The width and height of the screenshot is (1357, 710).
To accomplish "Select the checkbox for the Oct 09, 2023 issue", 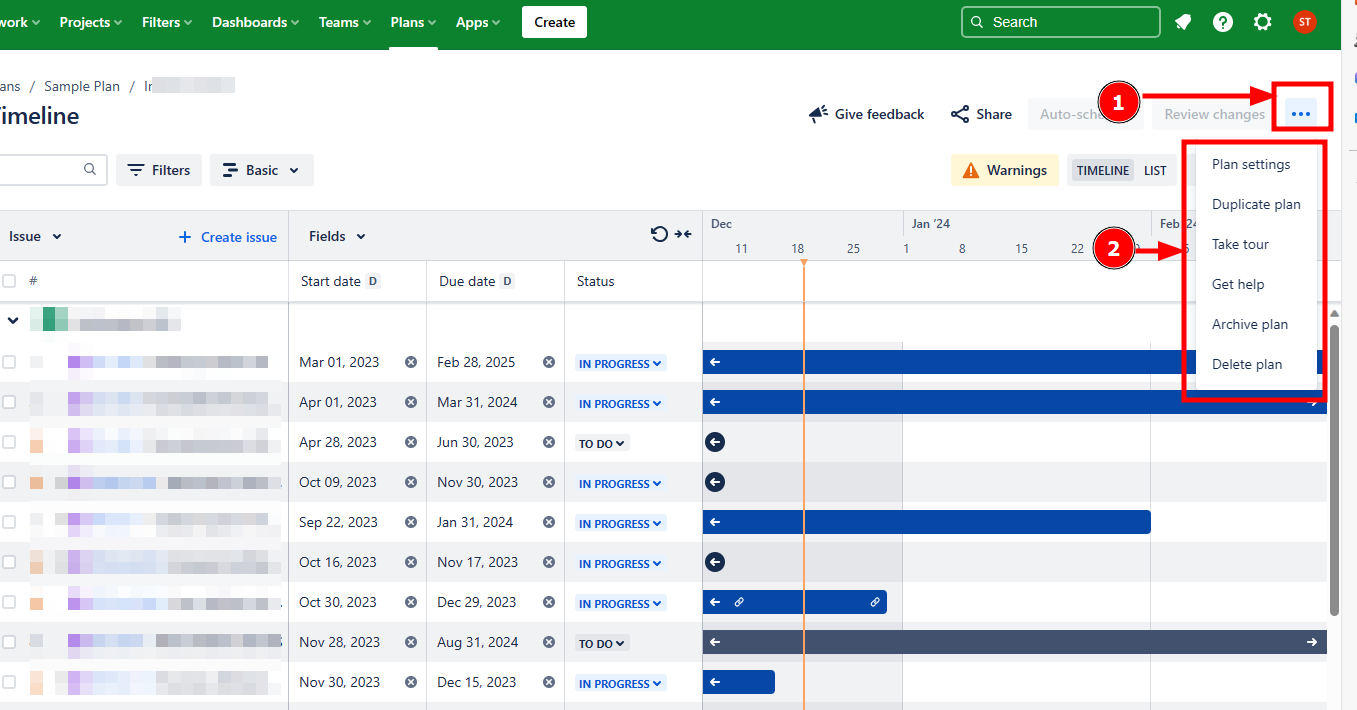I will [9, 482].
